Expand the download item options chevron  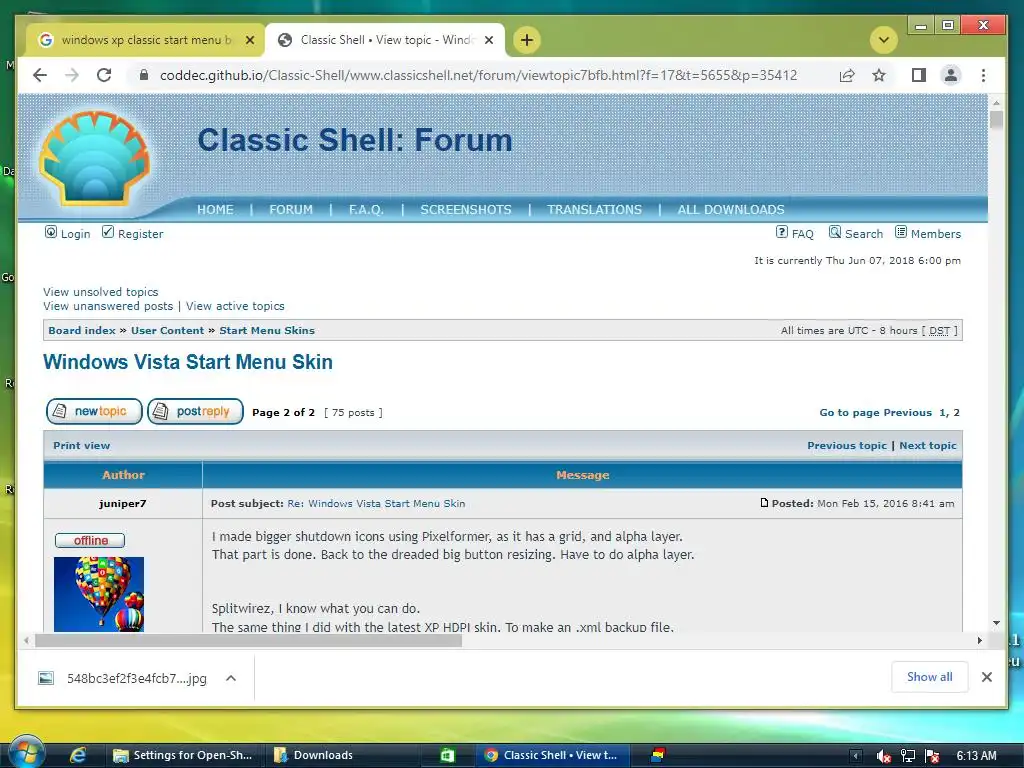pyautogui.click(x=231, y=678)
